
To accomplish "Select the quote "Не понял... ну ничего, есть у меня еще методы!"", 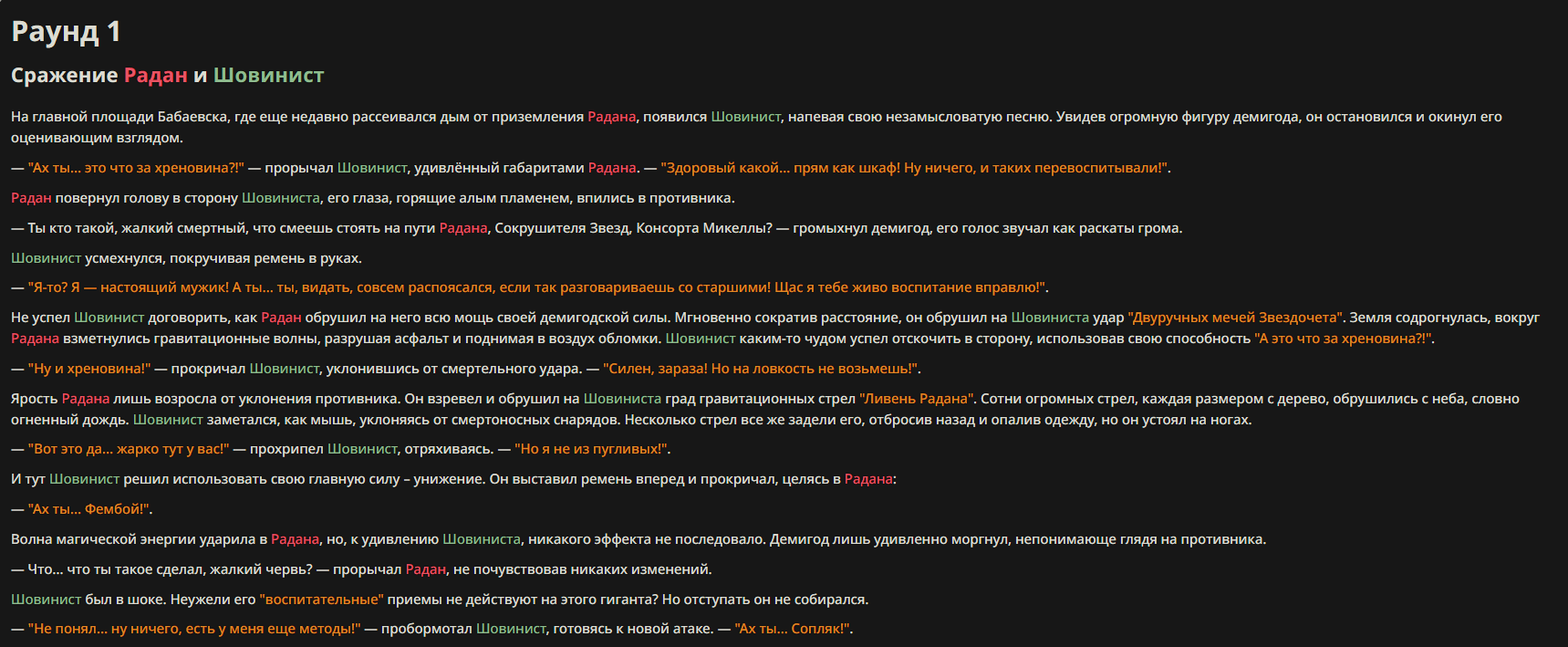I will pyautogui.click(x=194, y=629).
